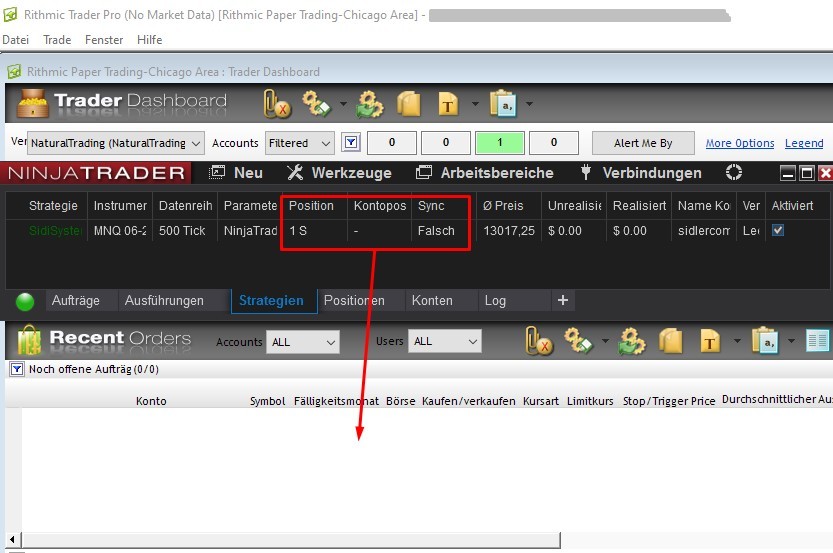Image resolution: width=833 pixels, height=553 pixels.
Task: Open Legend link
Action: click(x=804, y=143)
